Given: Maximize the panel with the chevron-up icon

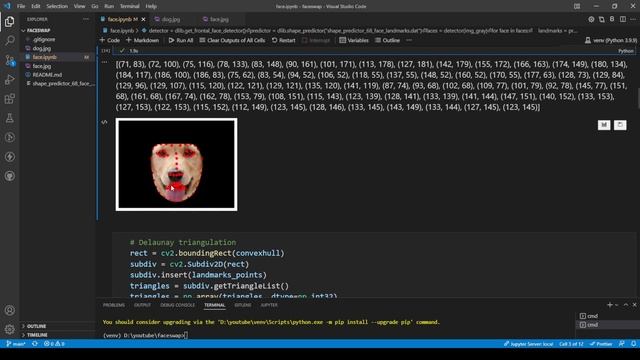Looking at the screenshot, I should [x=626, y=305].
